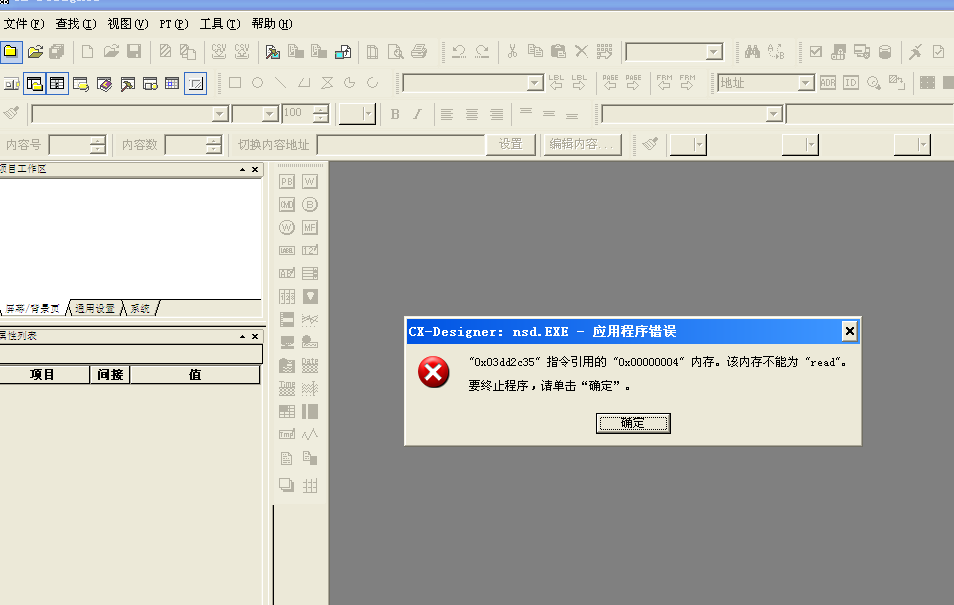954x605 pixels.
Task: Click the ID display toolbar icon
Action: [851, 83]
